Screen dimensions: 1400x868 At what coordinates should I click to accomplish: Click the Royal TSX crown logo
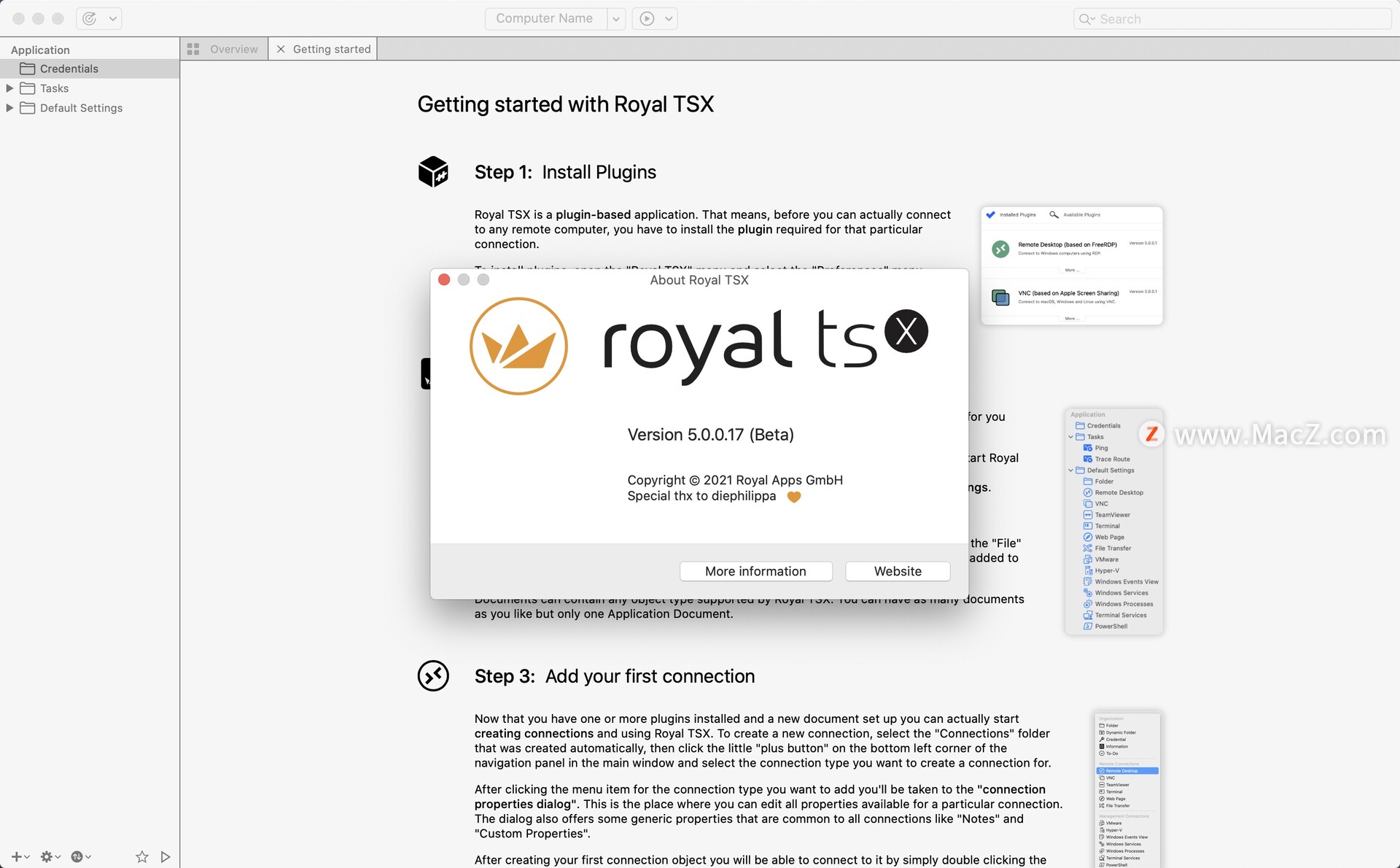pyautogui.click(x=518, y=346)
